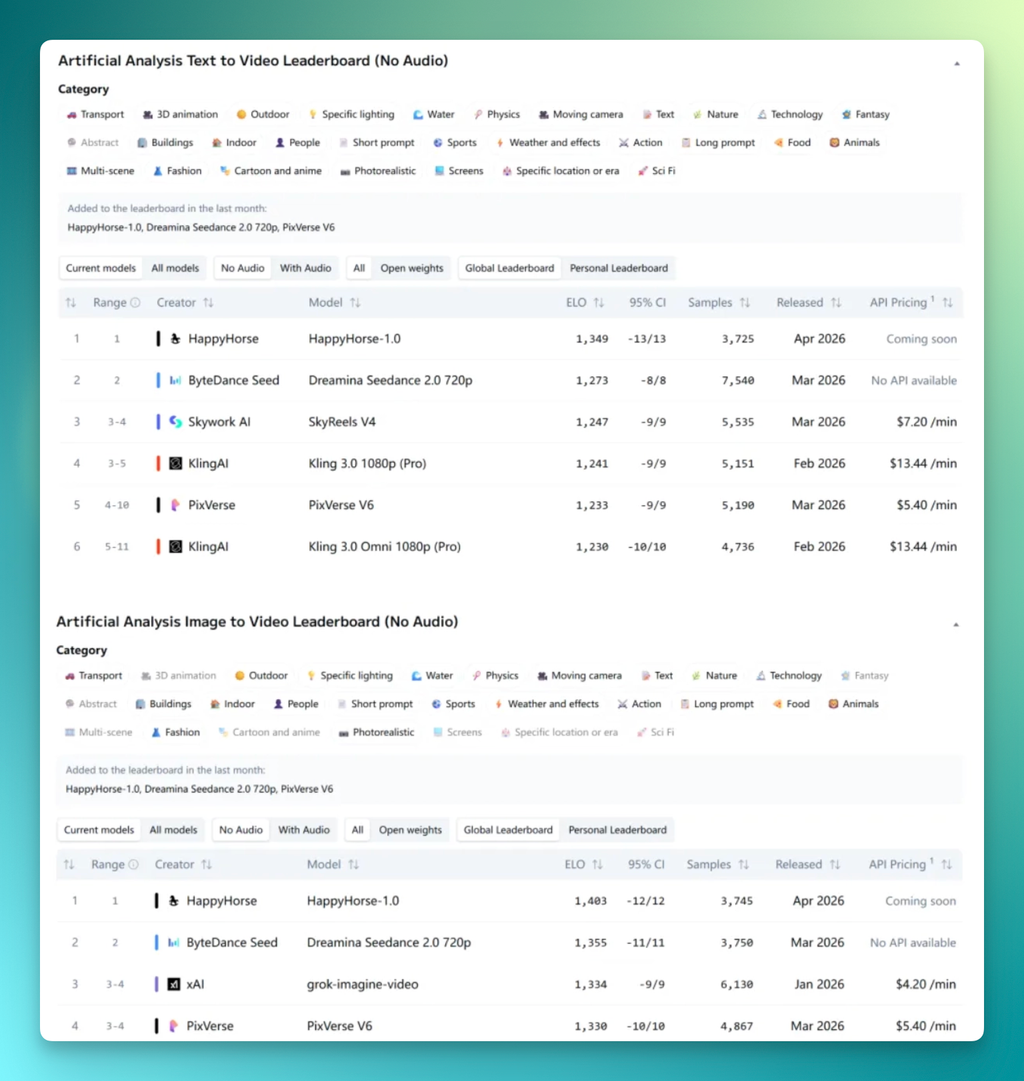The height and width of the screenshot is (1081, 1024).
Task: Toggle Transport category in Text to Video section
Action: (x=95, y=114)
